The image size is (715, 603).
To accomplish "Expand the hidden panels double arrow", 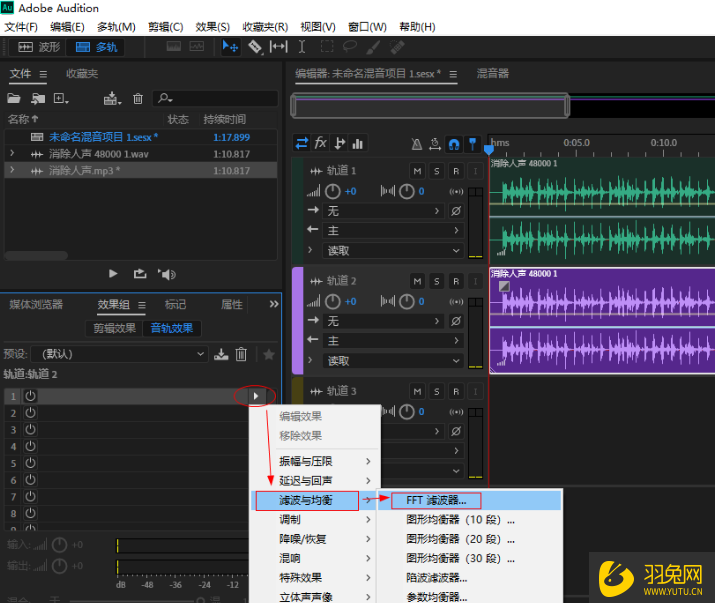I will point(274,304).
